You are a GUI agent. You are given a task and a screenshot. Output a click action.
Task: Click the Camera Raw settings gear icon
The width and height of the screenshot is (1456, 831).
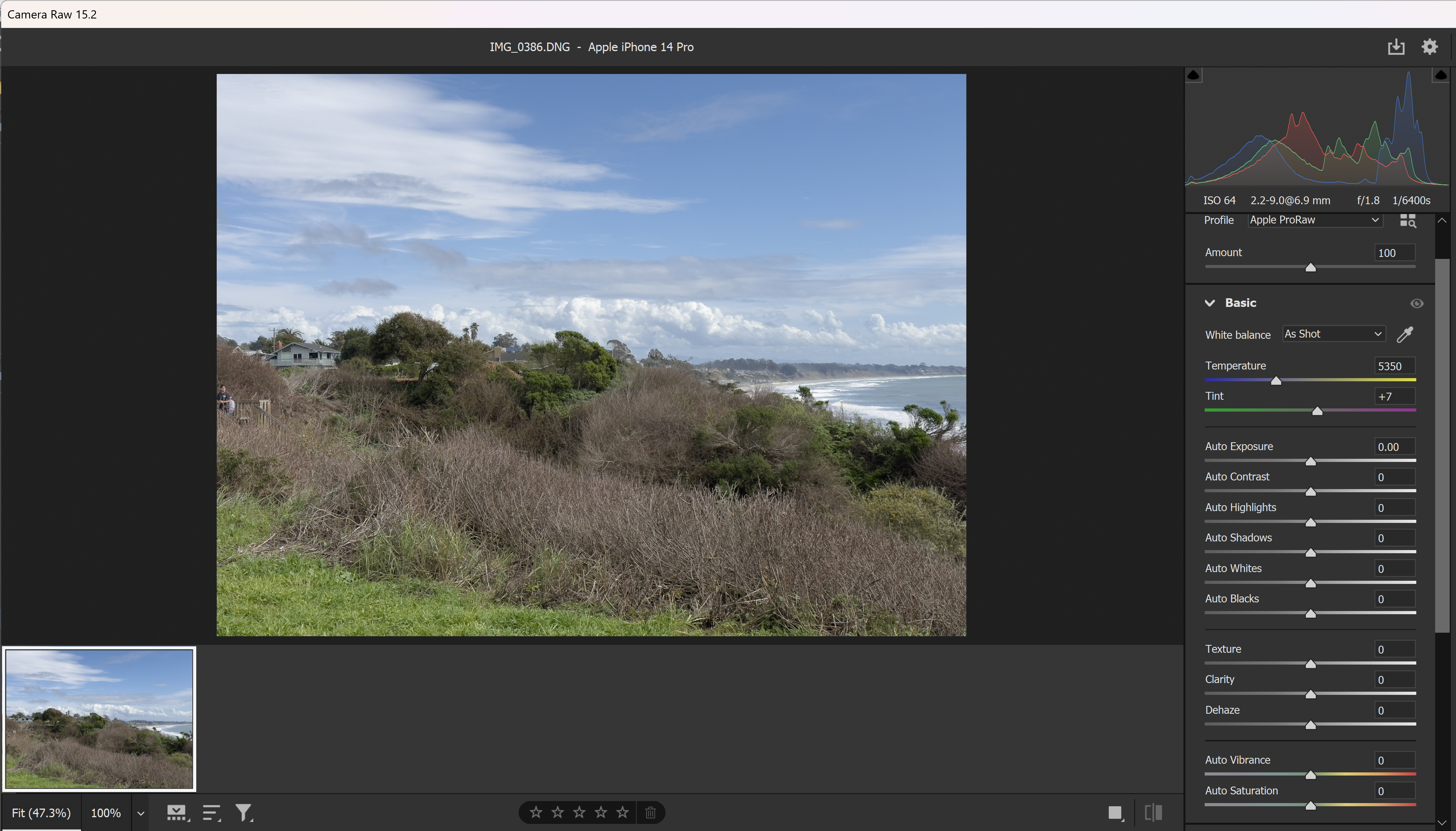coord(1430,46)
